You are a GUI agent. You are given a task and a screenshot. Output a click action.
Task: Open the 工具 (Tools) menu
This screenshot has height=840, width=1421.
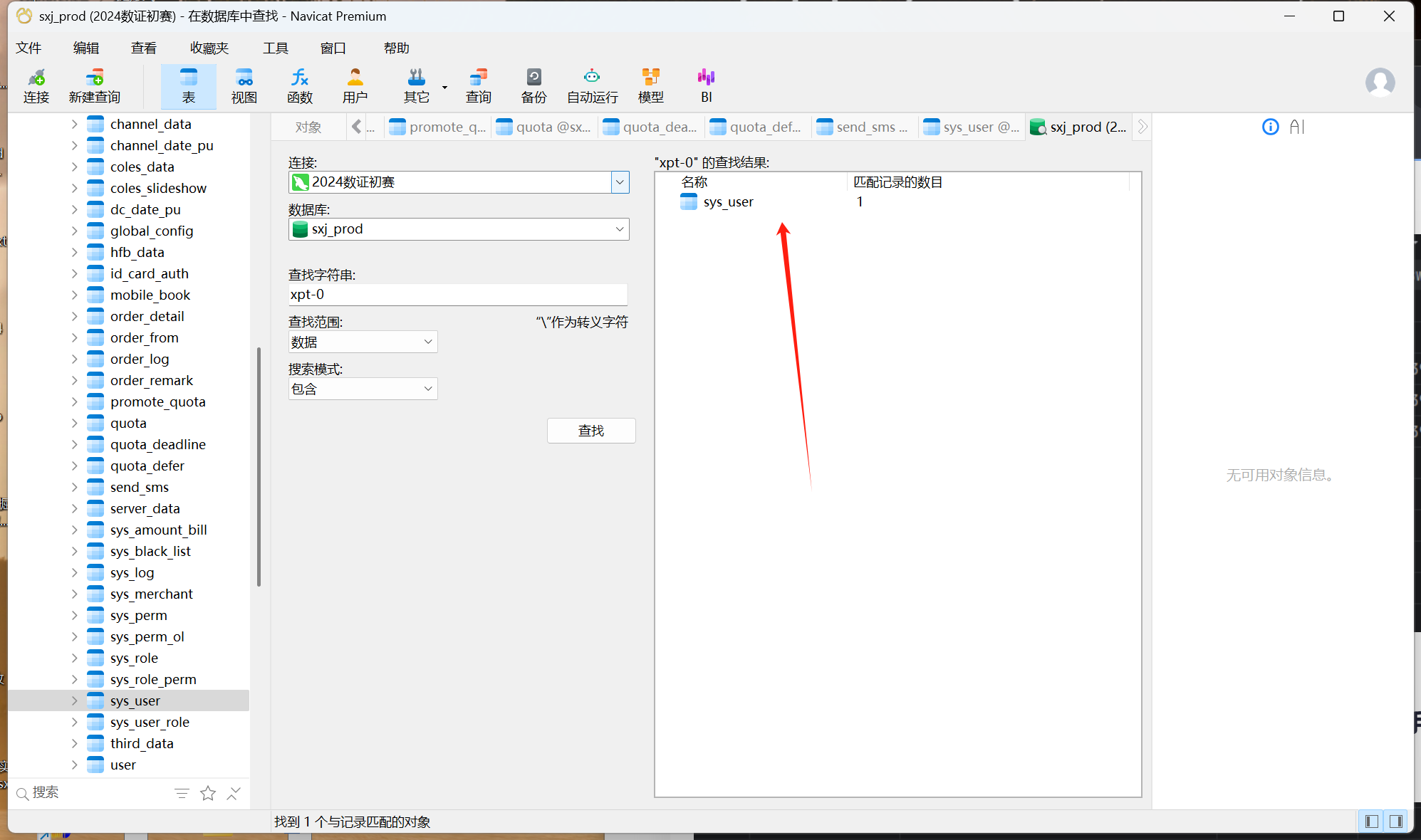275,48
